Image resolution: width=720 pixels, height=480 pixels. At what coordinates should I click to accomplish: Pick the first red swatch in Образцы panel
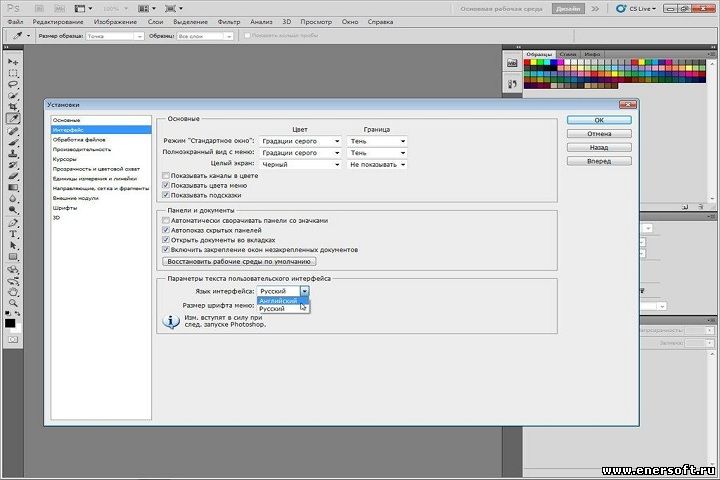click(527, 62)
